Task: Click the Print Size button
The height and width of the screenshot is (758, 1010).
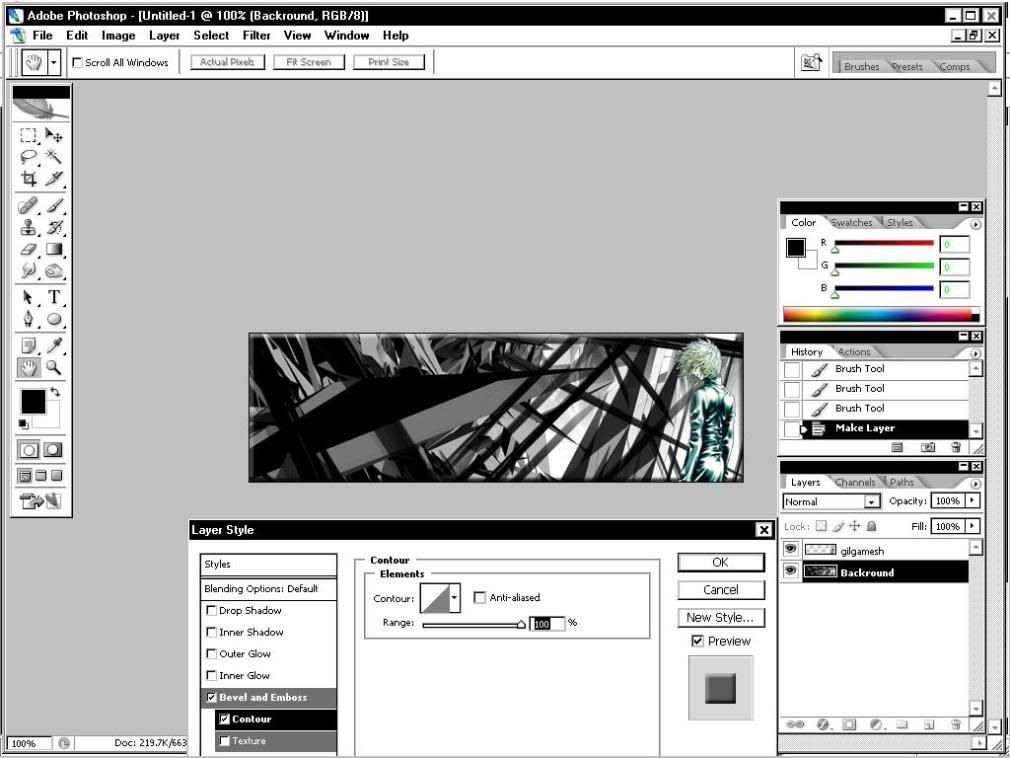Action: (x=388, y=62)
